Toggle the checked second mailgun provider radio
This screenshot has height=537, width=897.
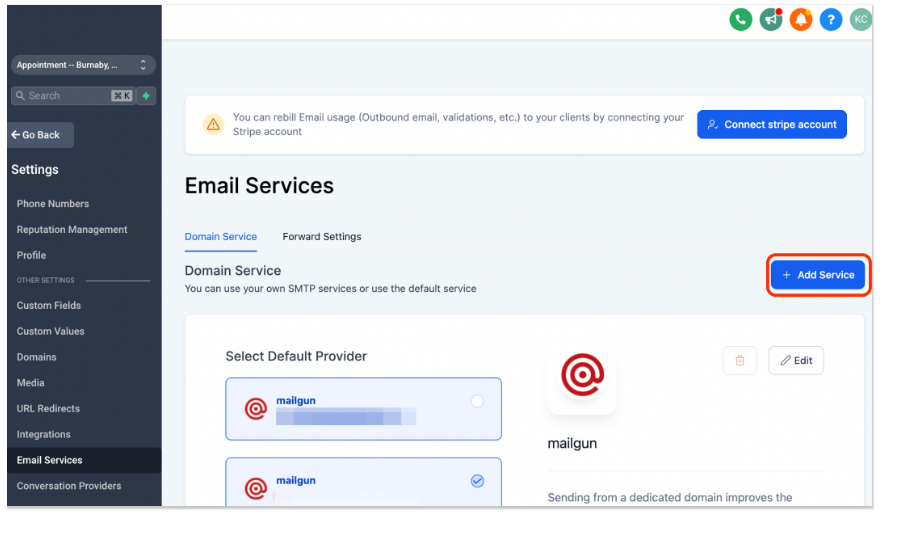pos(477,481)
